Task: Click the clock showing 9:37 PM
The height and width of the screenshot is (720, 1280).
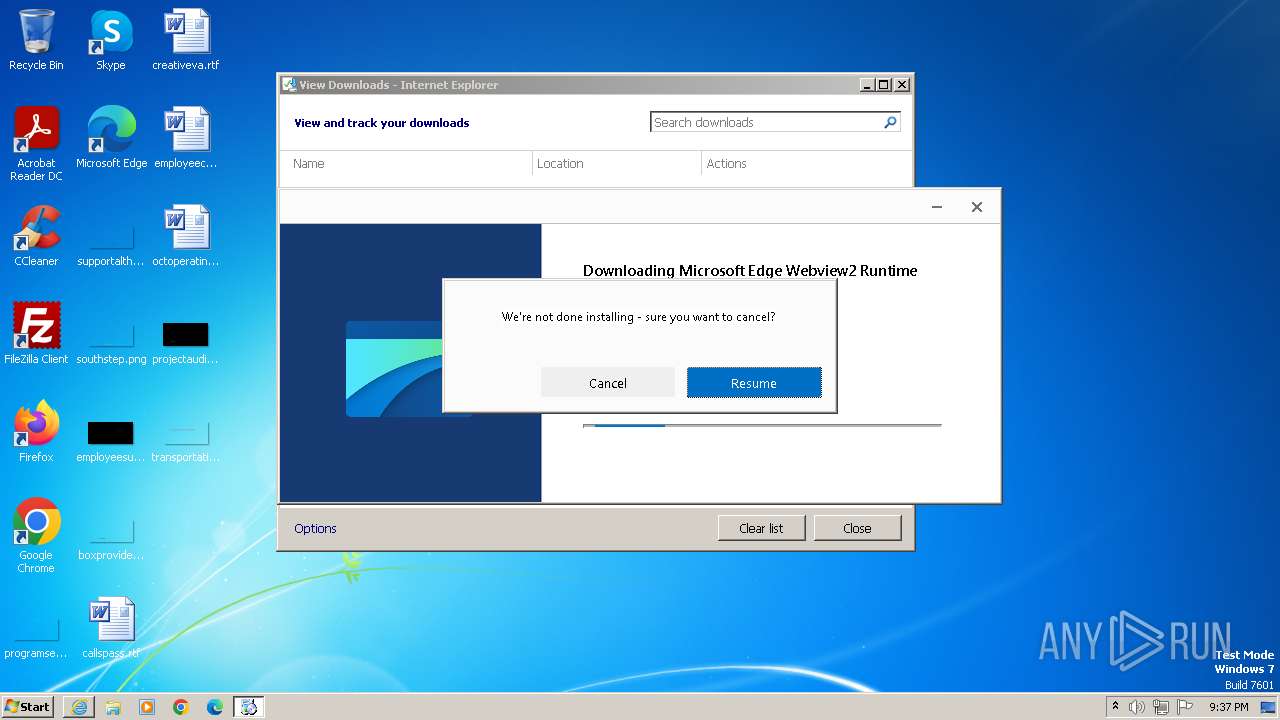Action: point(1228,707)
